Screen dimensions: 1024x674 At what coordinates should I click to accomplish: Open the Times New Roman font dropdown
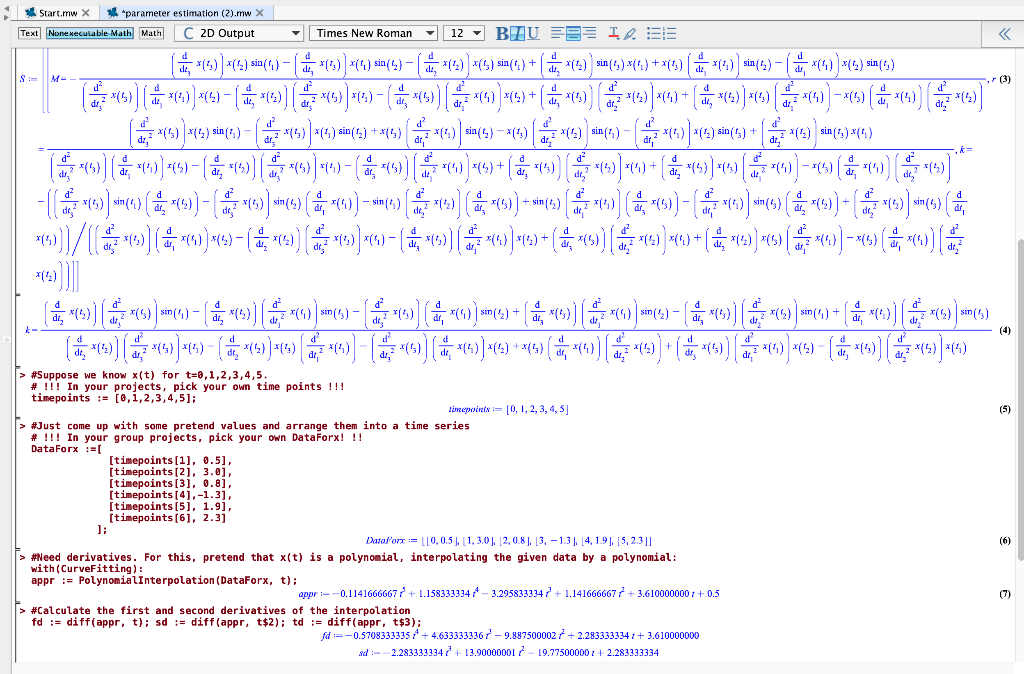375,33
